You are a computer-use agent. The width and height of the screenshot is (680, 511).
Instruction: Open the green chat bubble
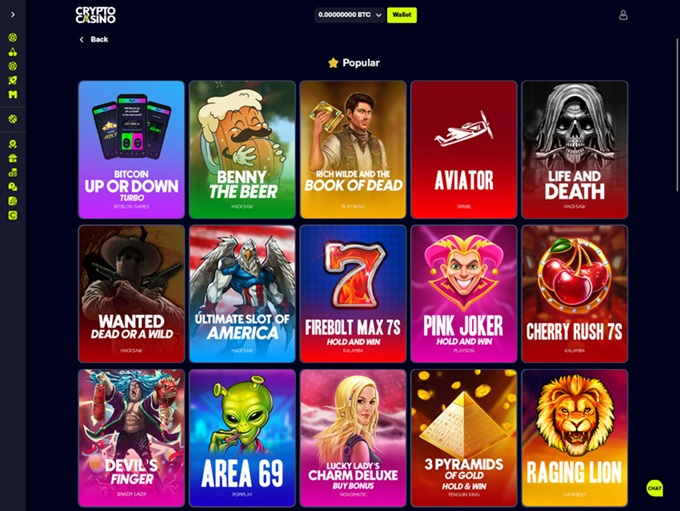point(654,488)
